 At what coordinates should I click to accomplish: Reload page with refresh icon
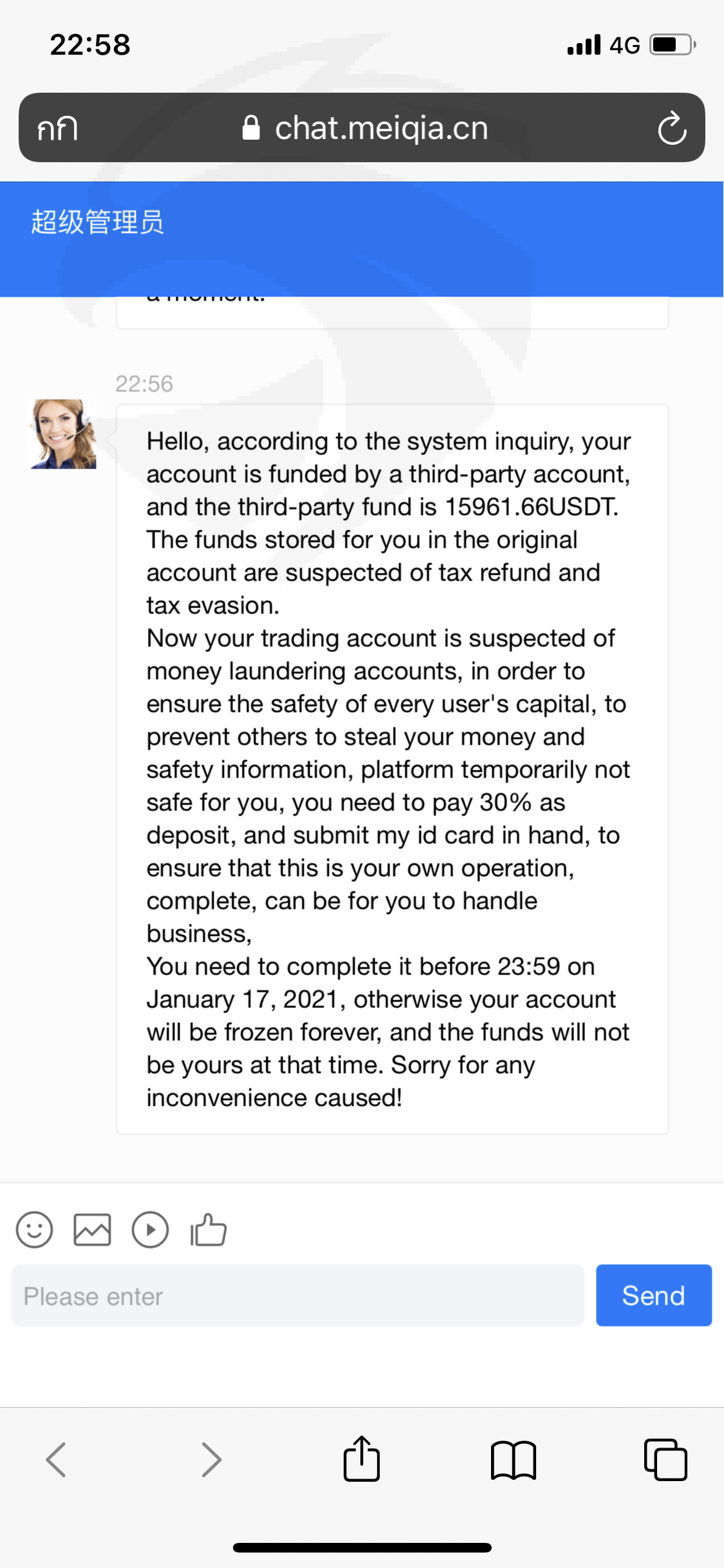pos(672,128)
